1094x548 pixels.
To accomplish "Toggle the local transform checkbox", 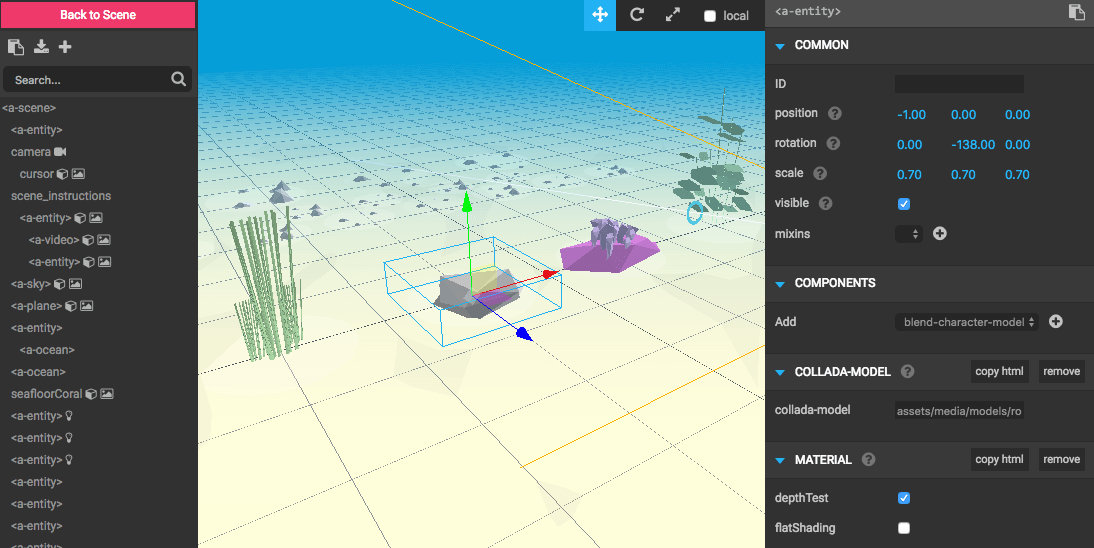I will point(710,16).
